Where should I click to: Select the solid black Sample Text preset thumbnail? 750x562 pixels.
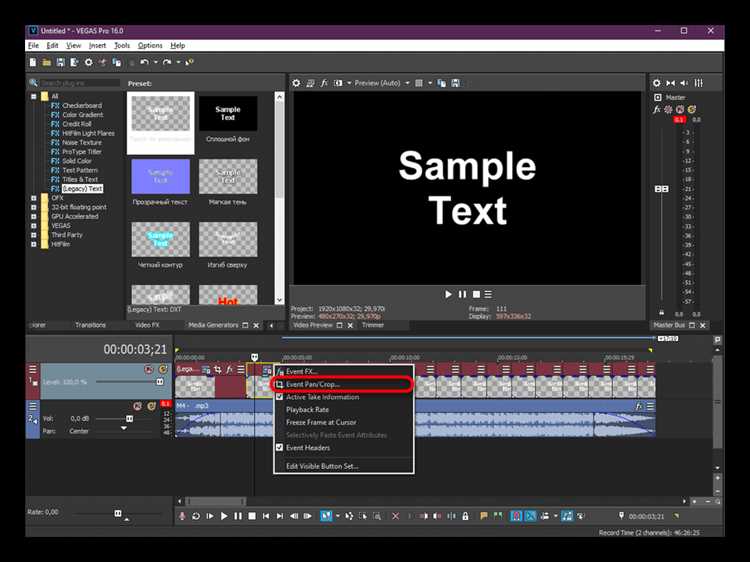coord(228,113)
